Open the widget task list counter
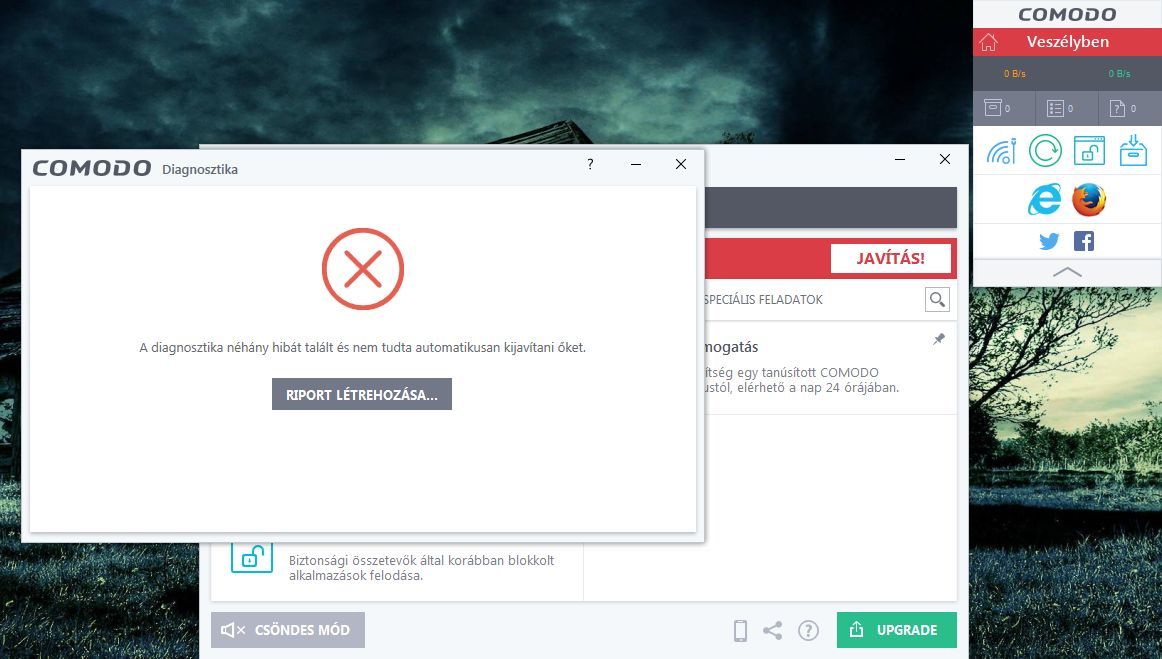 1060,108
